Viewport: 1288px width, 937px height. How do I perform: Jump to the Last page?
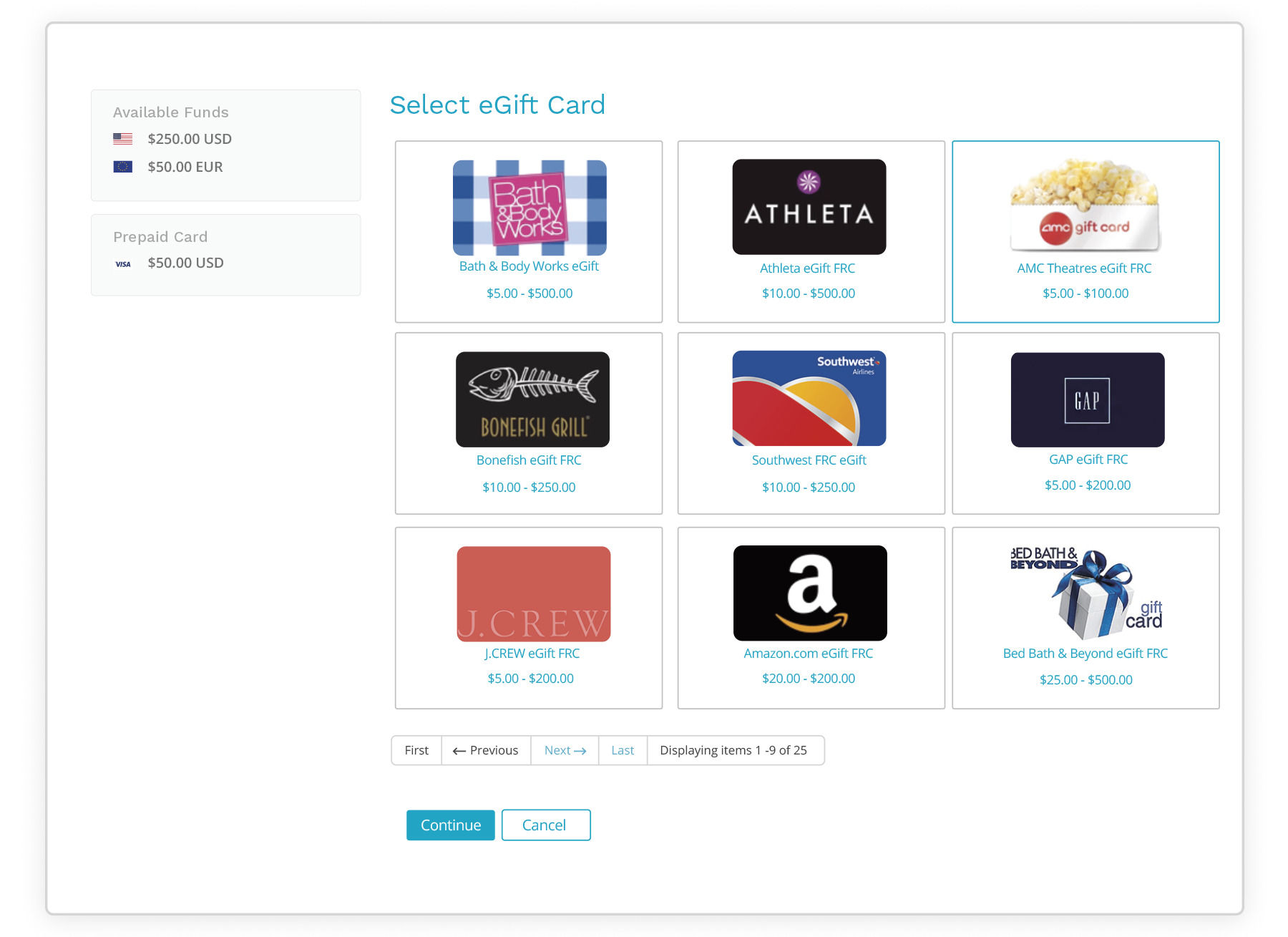(x=622, y=750)
